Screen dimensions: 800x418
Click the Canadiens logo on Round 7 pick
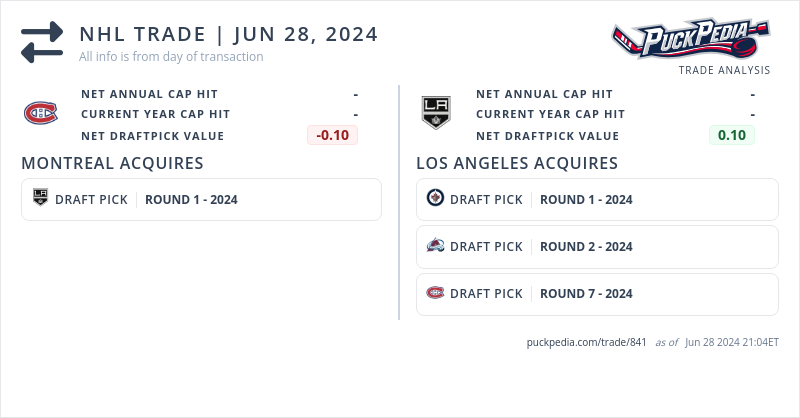coord(435,293)
